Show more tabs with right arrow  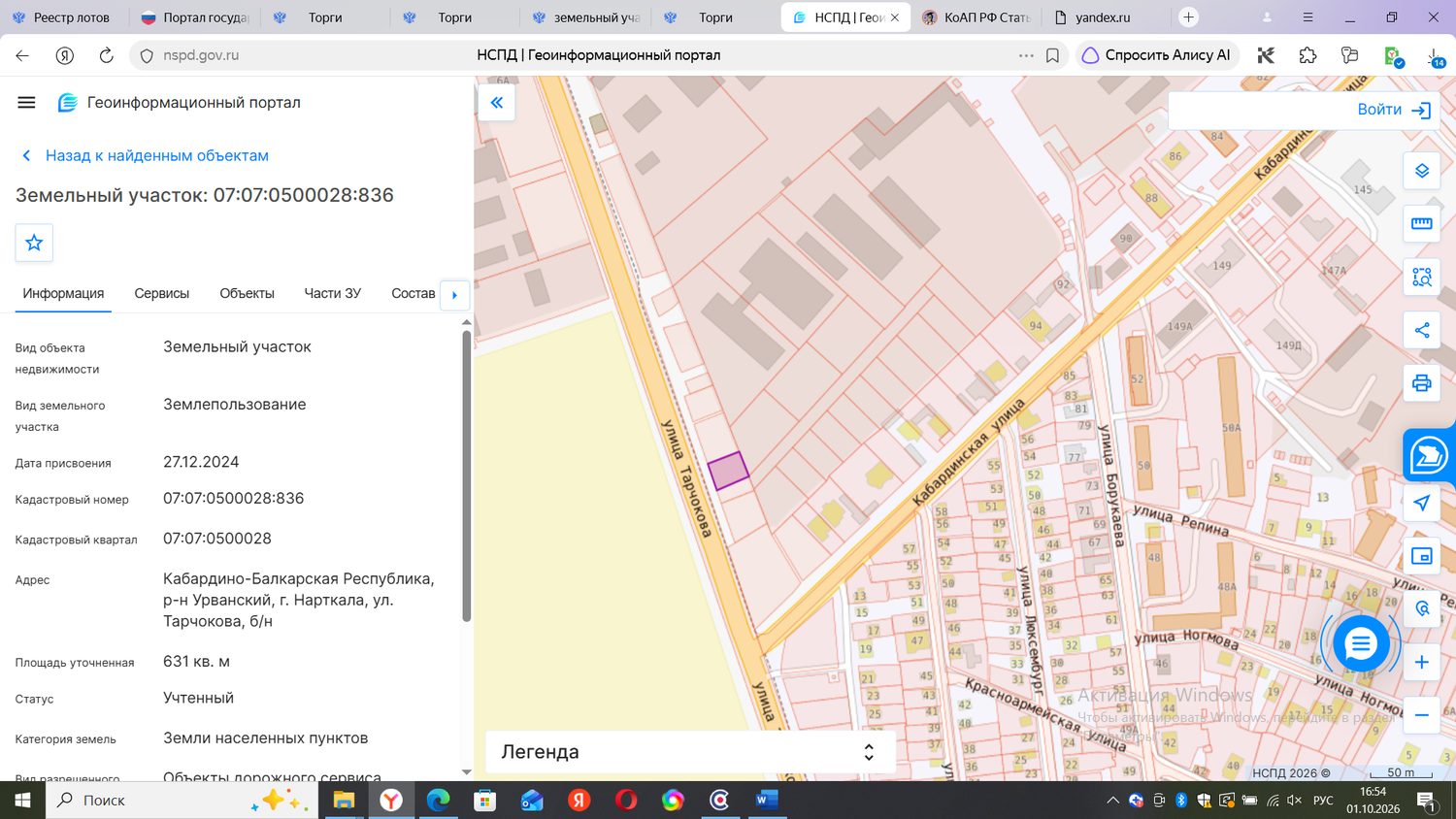pyautogui.click(x=454, y=295)
